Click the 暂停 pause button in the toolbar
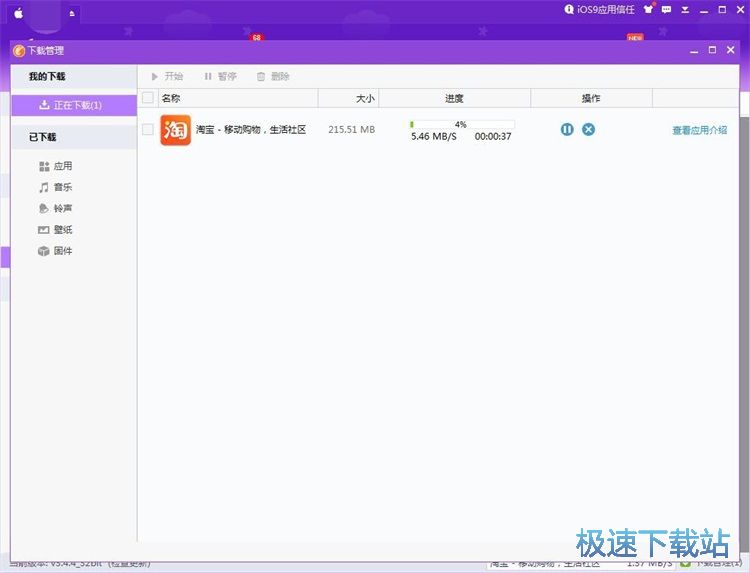The height and width of the screenshot is (573, 750). (221, 76)
